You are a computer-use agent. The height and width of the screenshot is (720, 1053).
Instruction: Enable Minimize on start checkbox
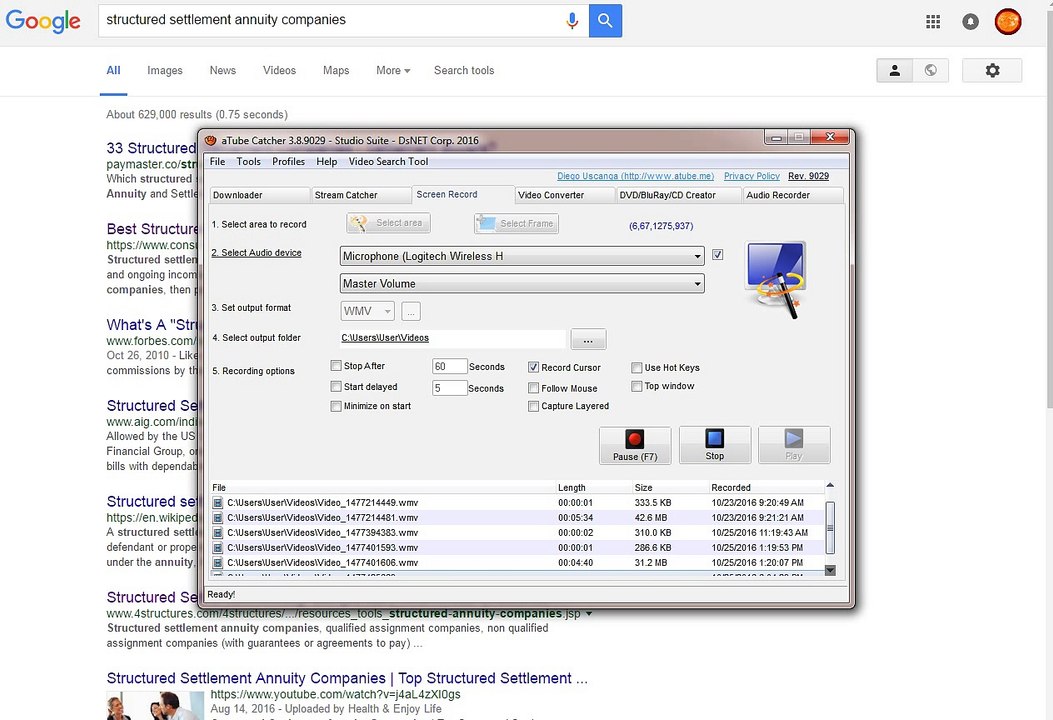pyautogui.click(x=336, y=406)
